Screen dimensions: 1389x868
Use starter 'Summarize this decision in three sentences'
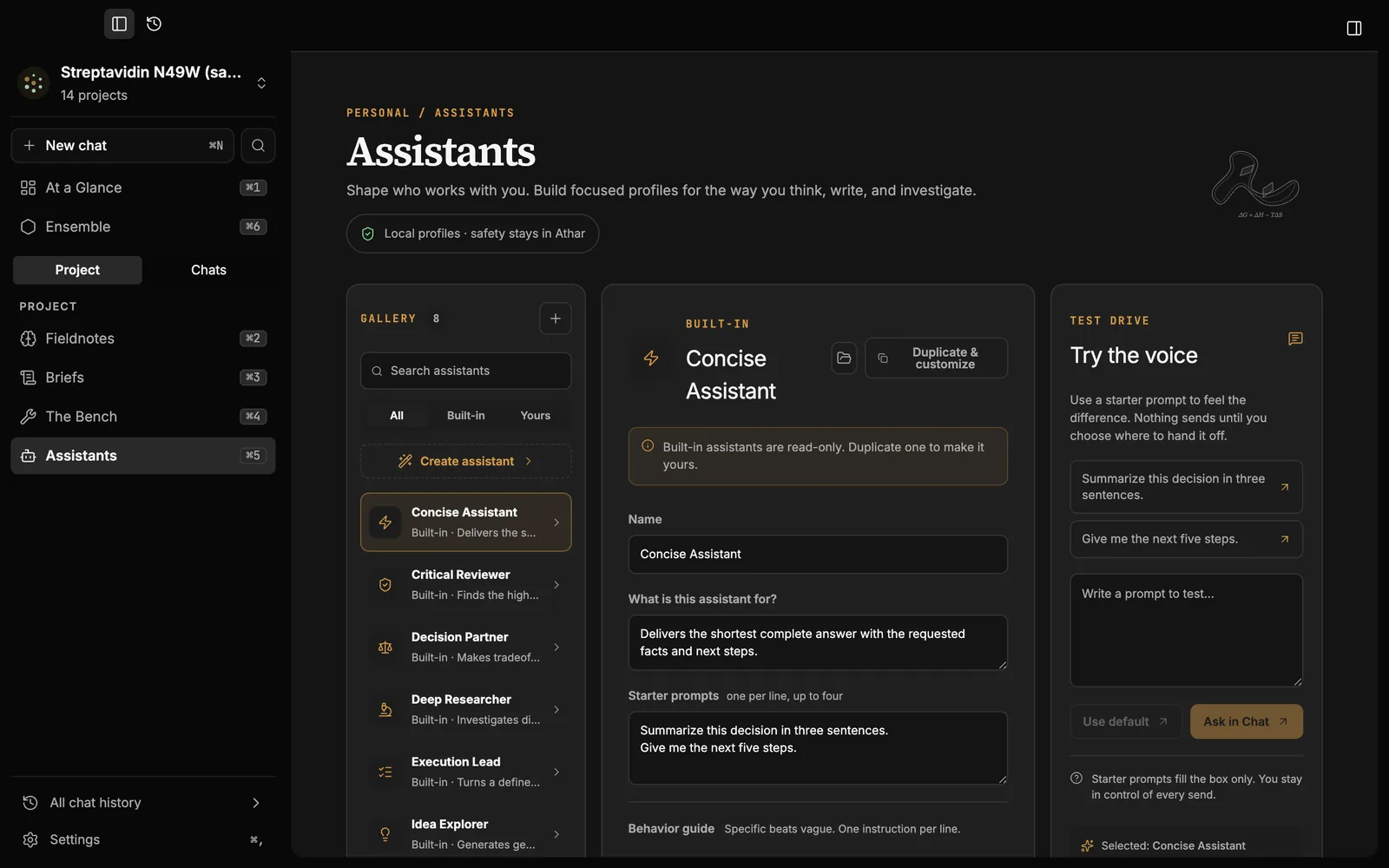point(1186,487)
